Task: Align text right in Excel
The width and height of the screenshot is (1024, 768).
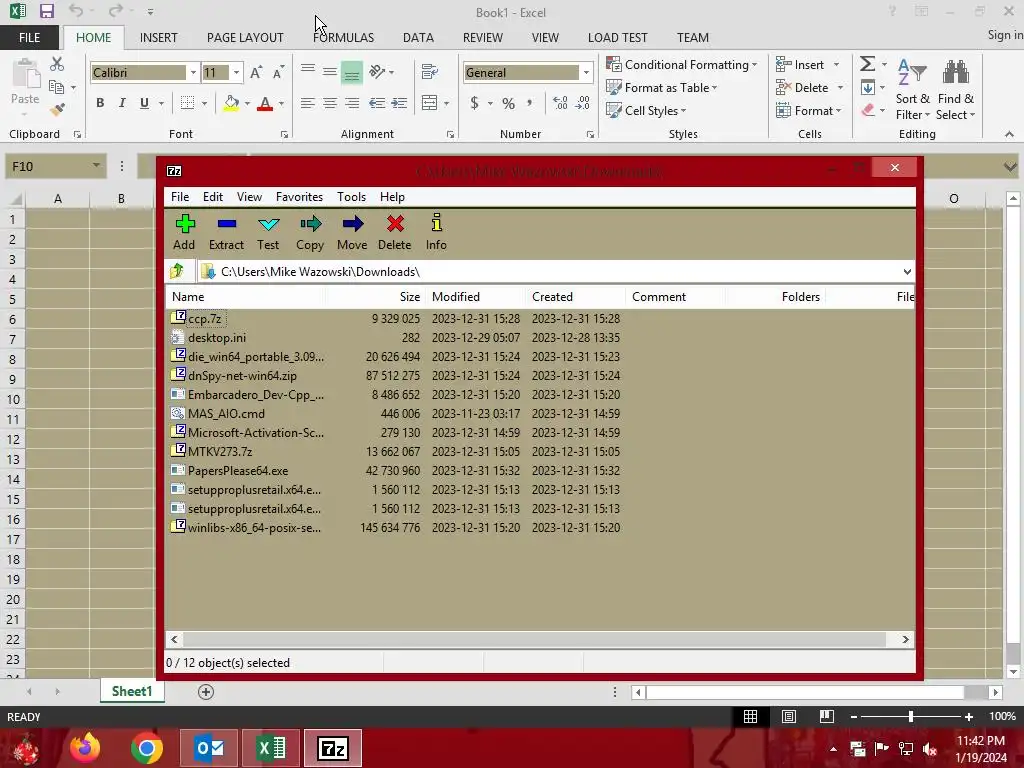Action: [352, 103]
